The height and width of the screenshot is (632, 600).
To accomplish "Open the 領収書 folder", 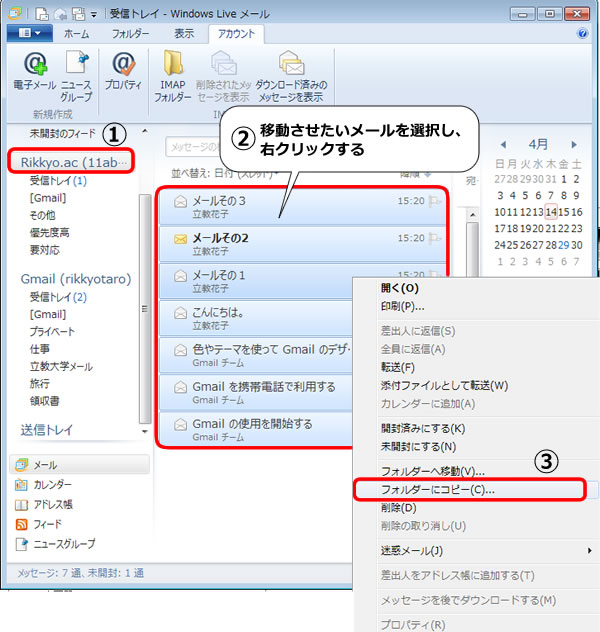I will [44, 401].
